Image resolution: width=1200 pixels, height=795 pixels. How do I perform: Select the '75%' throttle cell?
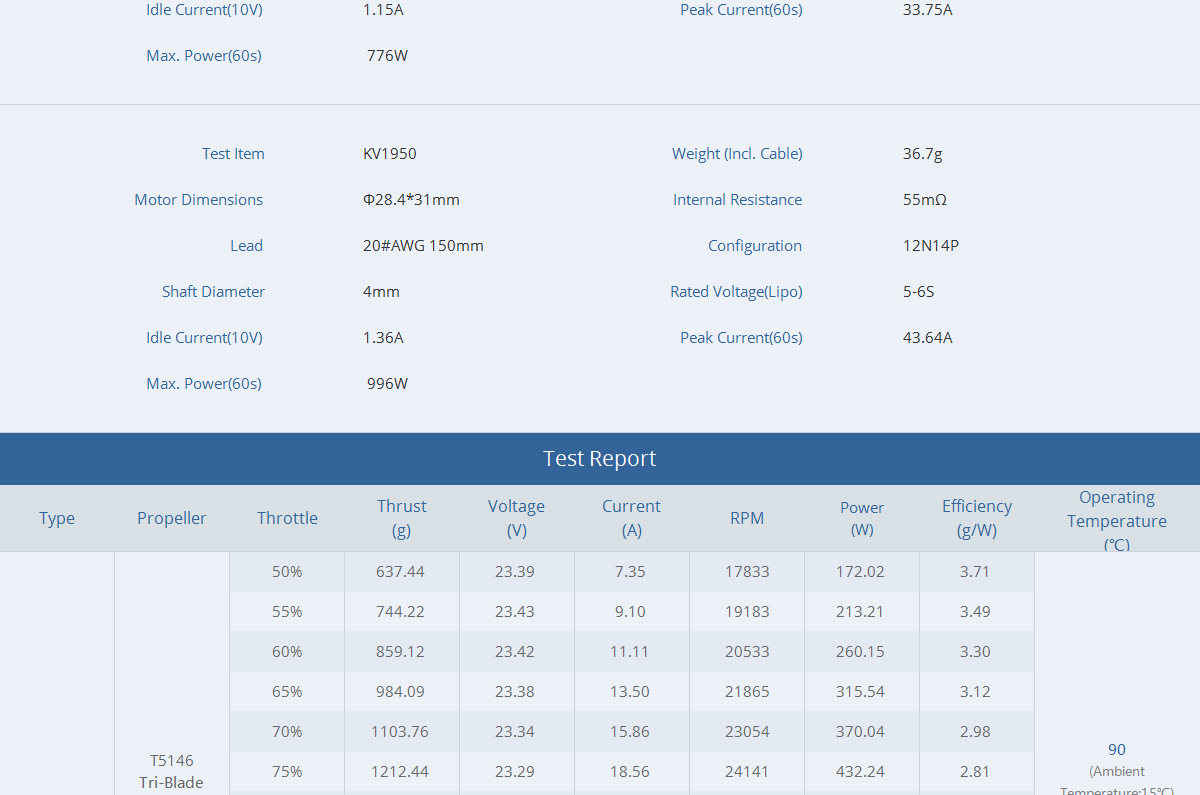tap(287, 772)
